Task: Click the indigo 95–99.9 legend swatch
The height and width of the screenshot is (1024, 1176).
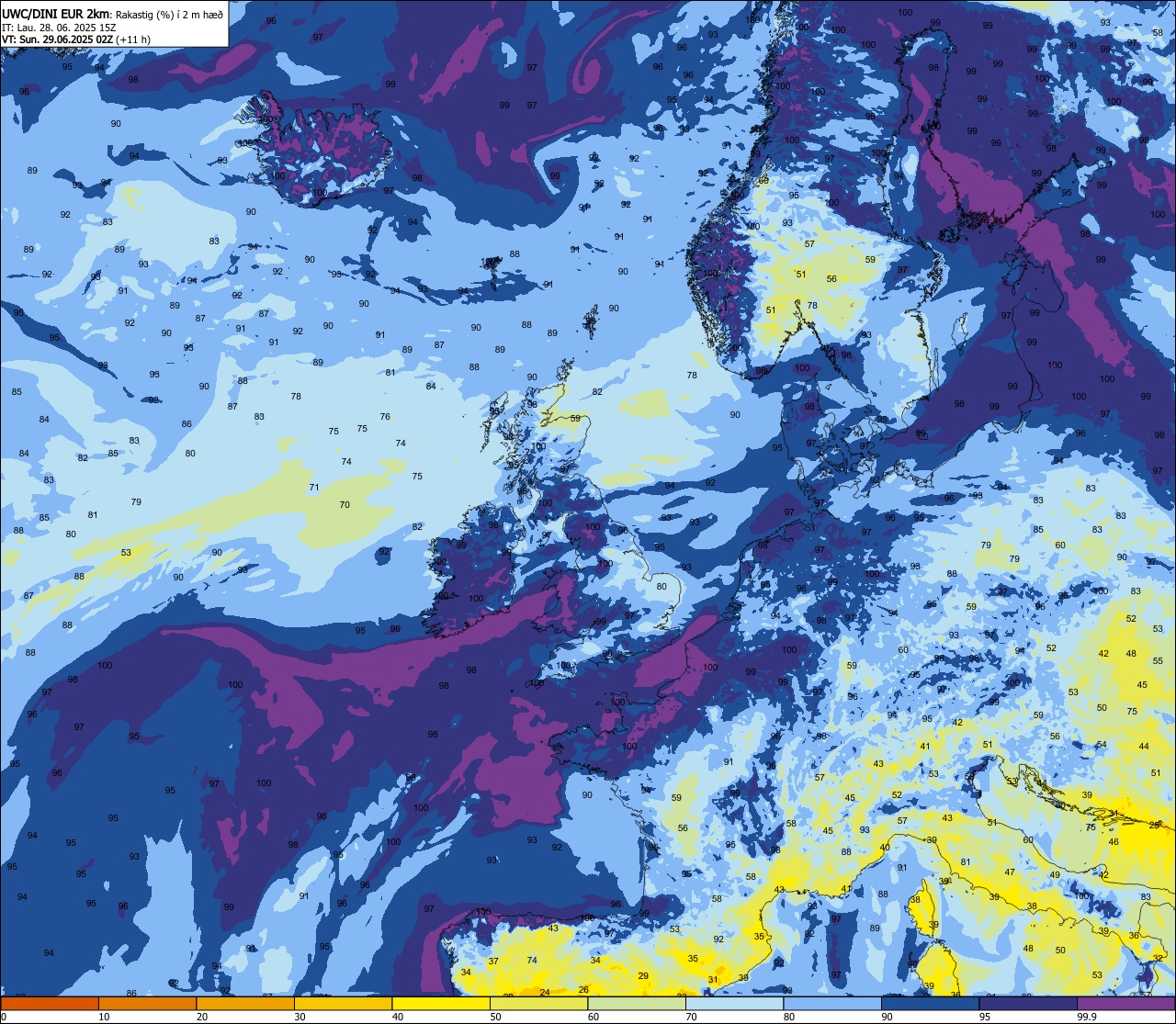Action: click(x=1028, y=1003)
